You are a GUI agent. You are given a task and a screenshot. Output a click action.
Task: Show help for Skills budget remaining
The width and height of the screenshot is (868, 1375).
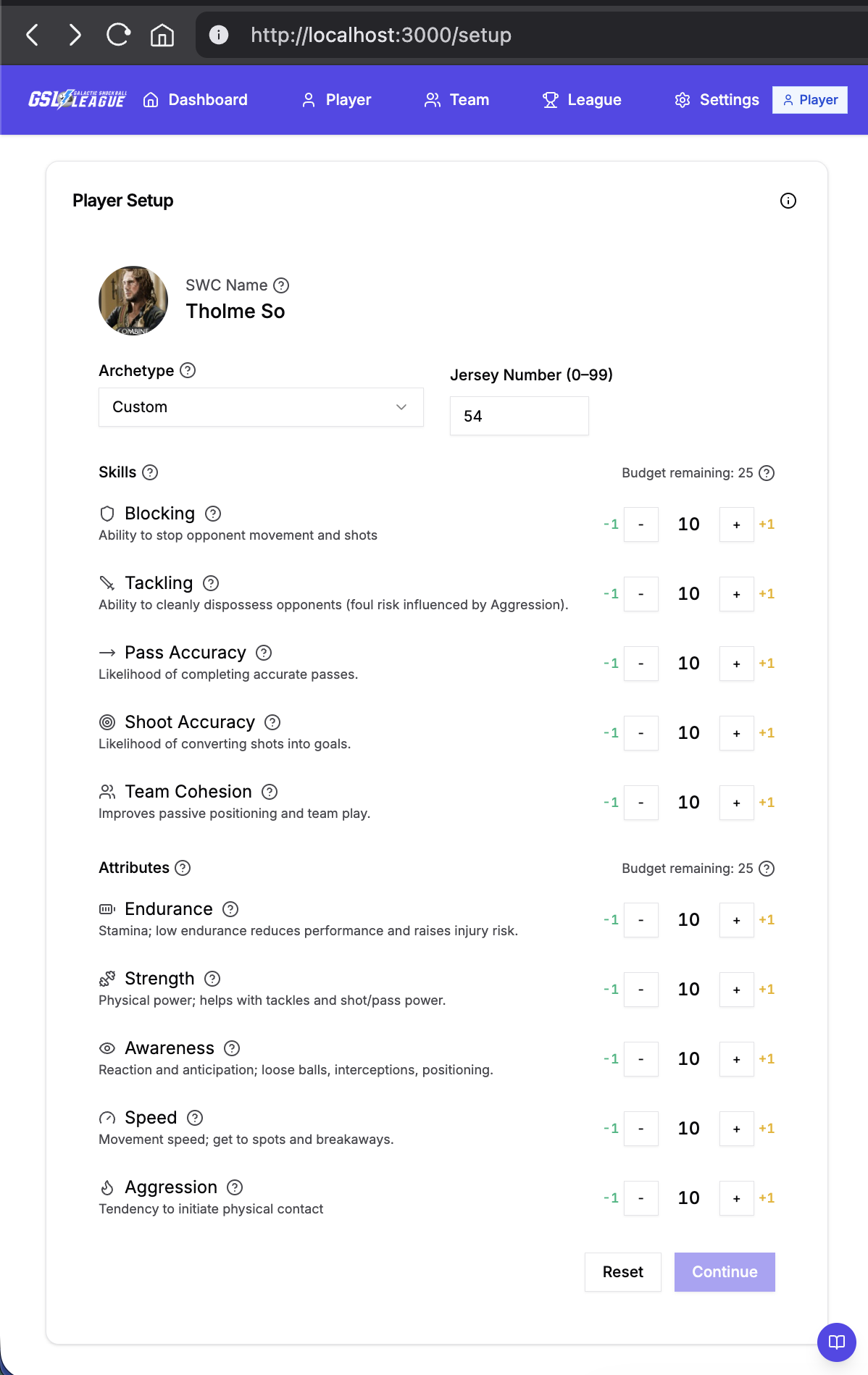tap(767, 473)
